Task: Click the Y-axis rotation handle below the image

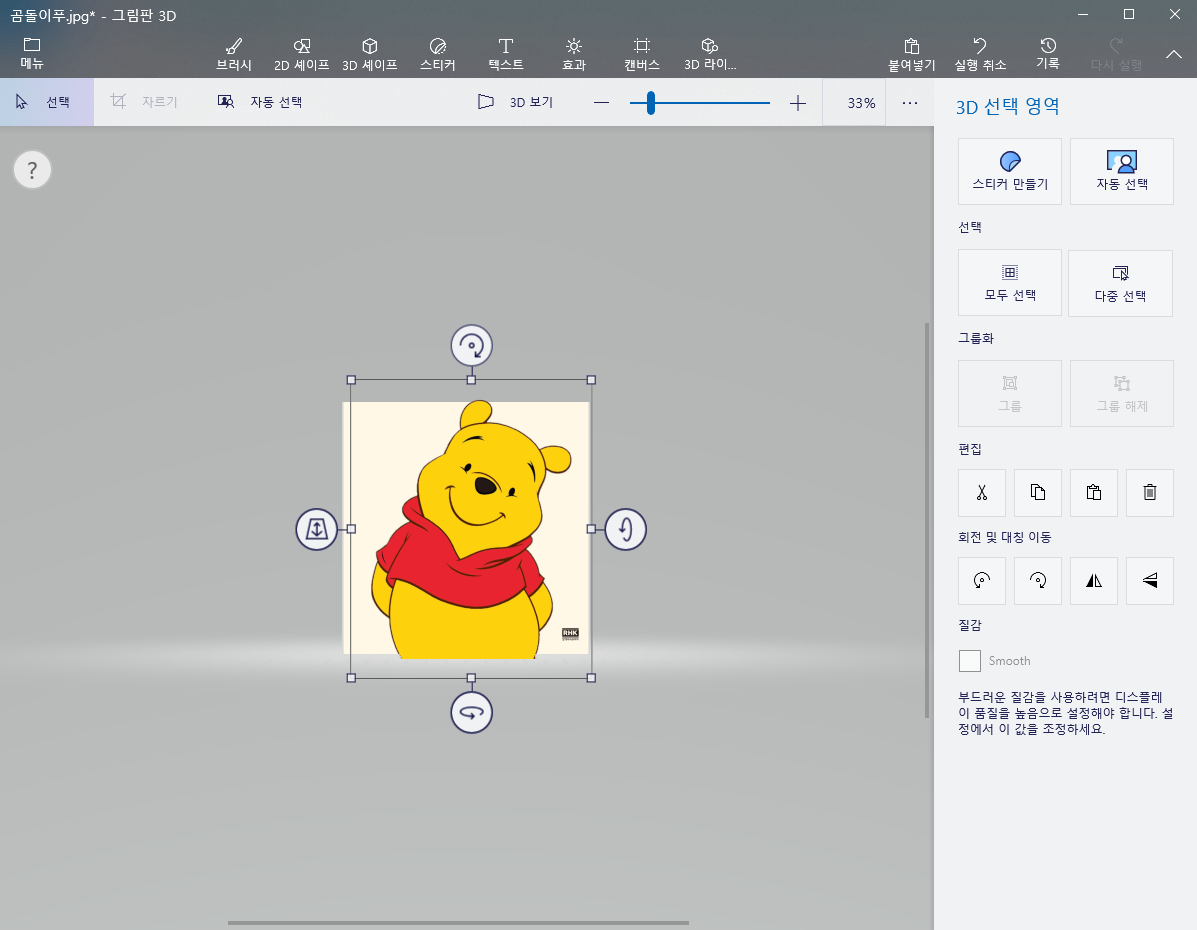Action: click(x=472, y=712)
